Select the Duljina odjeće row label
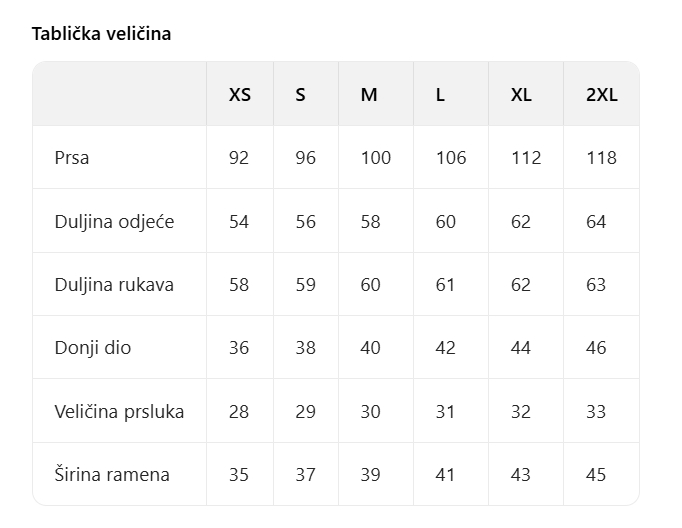 click(x=114, y=222)
